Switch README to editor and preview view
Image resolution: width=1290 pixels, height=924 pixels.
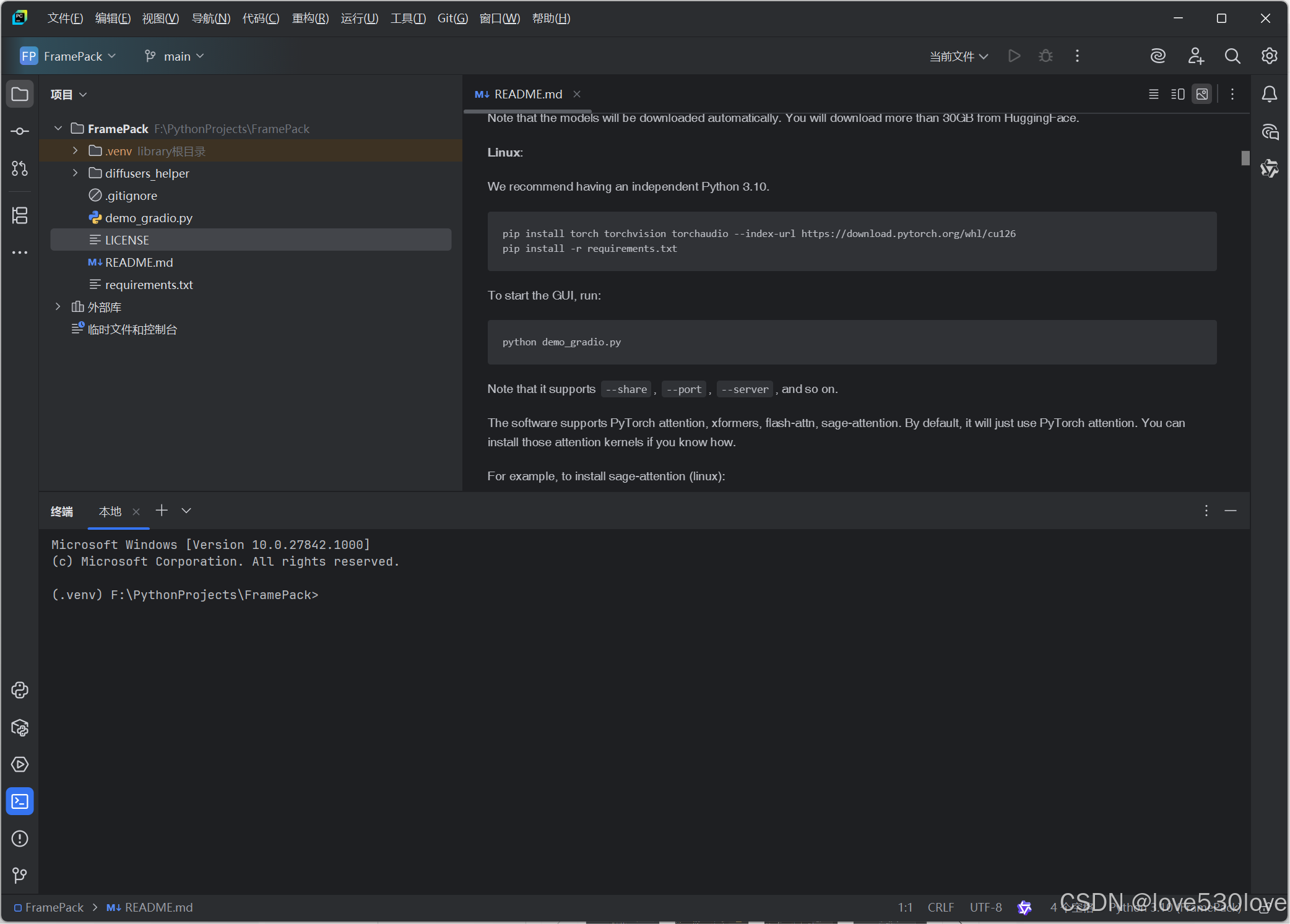point(1178,94)
